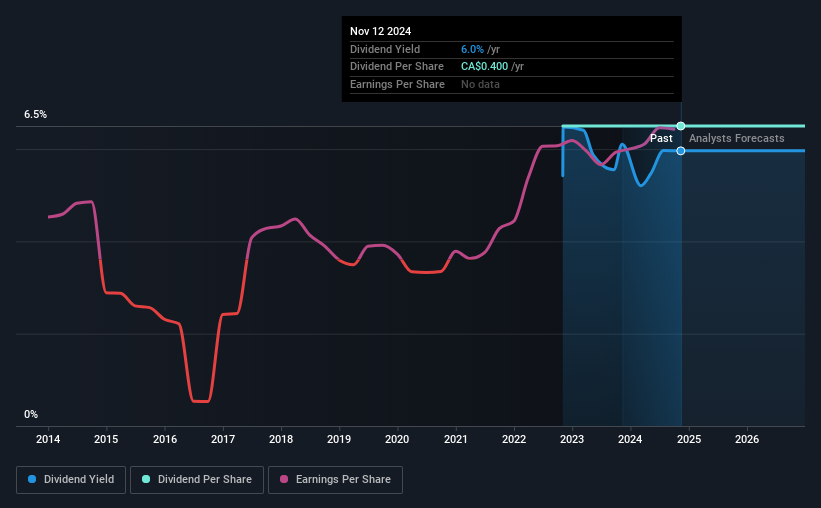Click the Nov 12 2024 tooltip date
Viewport: 821px width, 508px height.
click(381, 31)
